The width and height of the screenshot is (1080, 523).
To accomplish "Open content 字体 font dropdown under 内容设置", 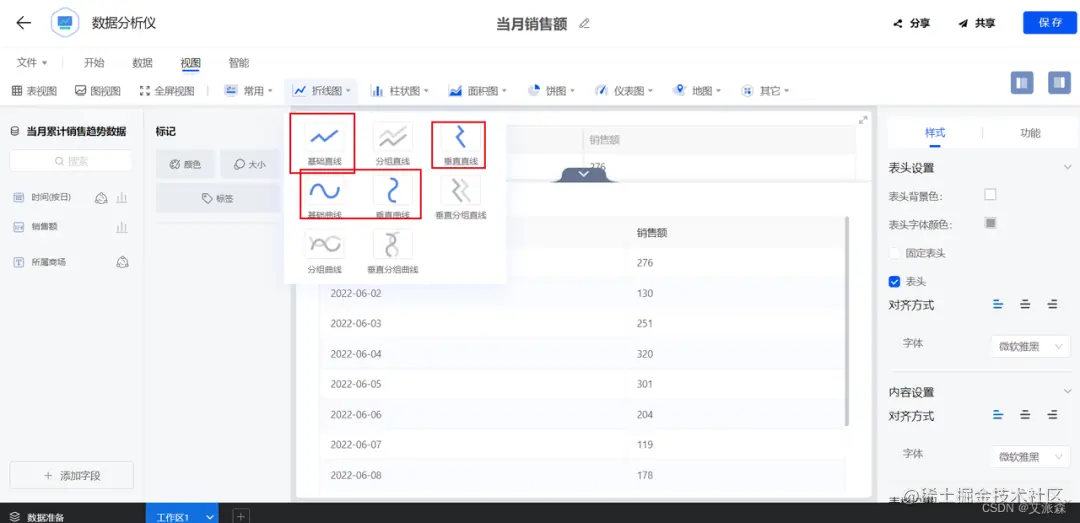I will [1030, 456].
